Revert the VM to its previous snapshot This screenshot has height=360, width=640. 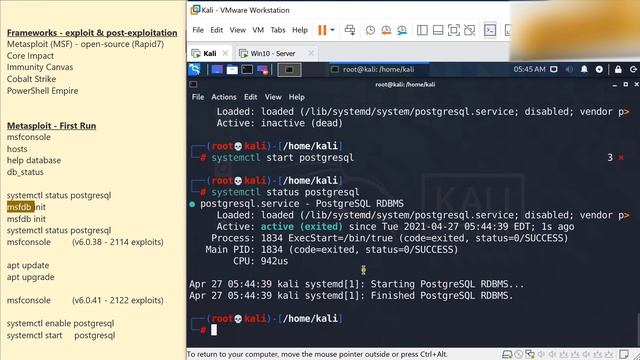[x=386, y=30]
